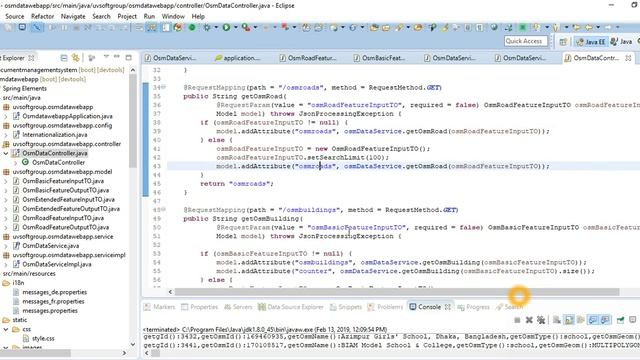
Task: Select the uvsoftgroup.osmdatawebapp.model package
Action: (62, 172)
